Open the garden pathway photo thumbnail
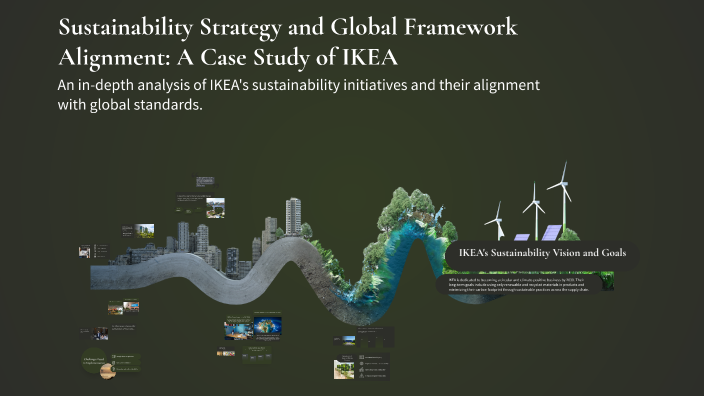Viewport: 704px width, 396px height. 343,369
